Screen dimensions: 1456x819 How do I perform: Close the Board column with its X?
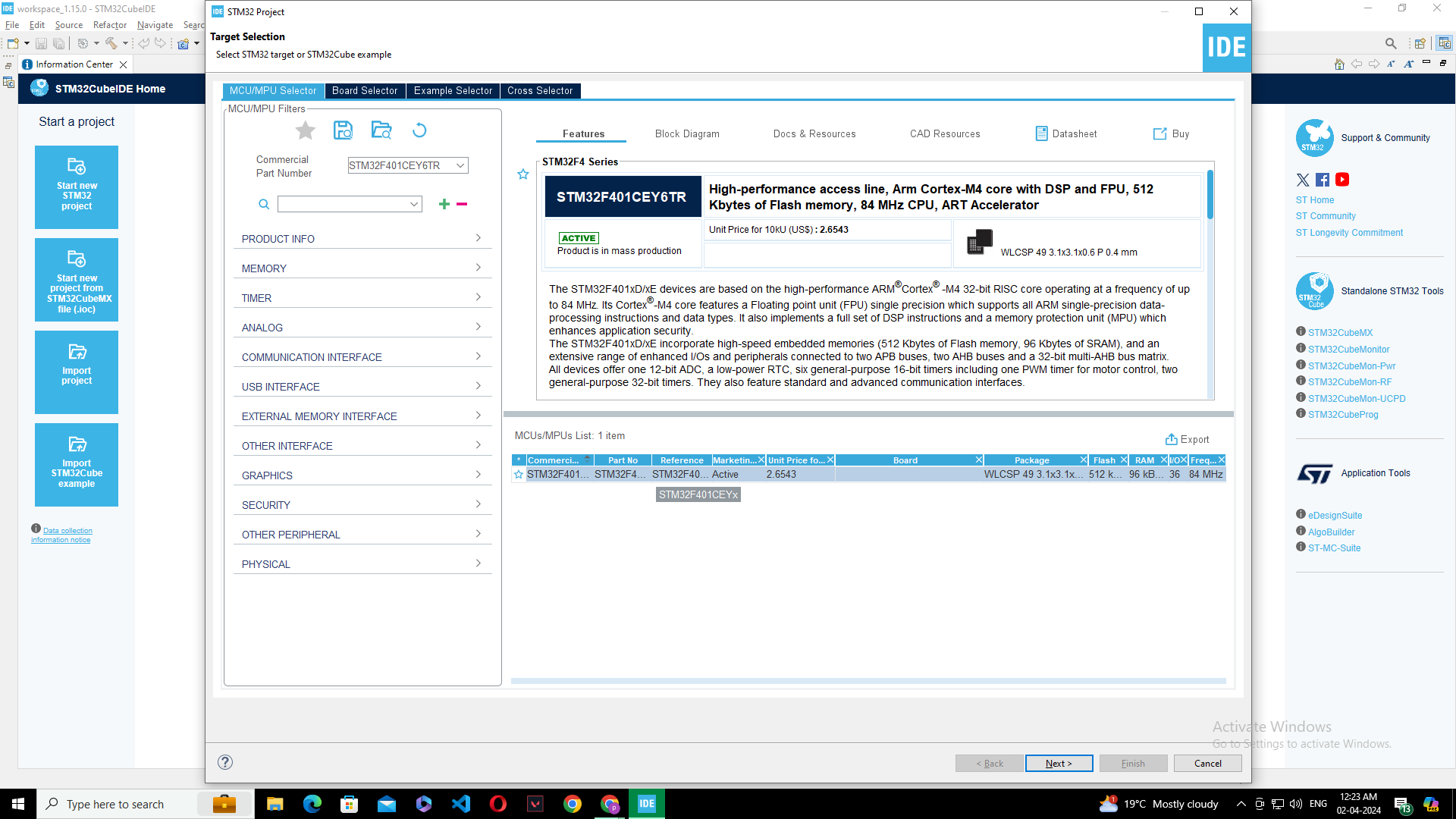(x=979, y=460)
